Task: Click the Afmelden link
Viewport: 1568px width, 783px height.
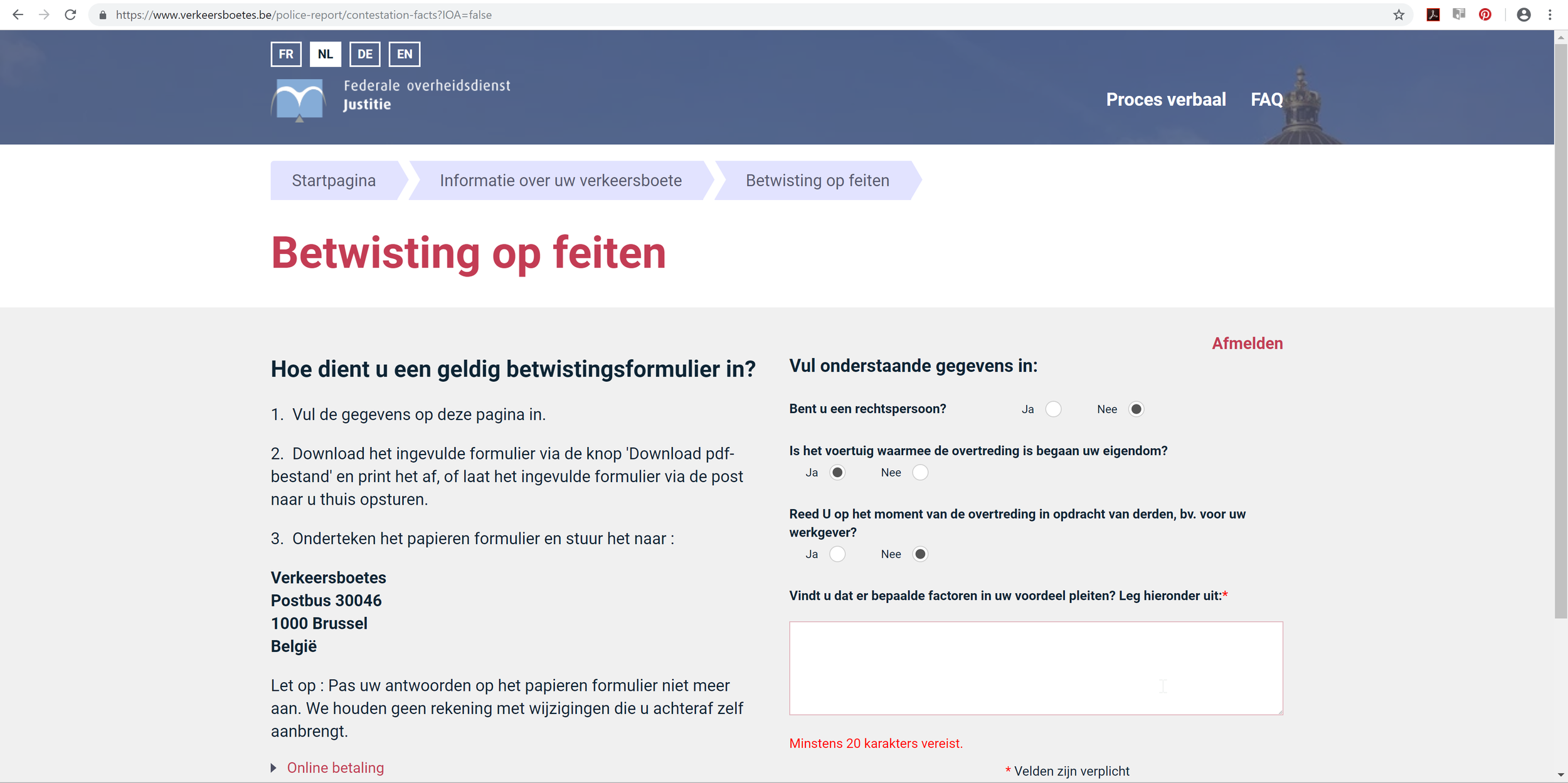Action: pos(1247,344)
